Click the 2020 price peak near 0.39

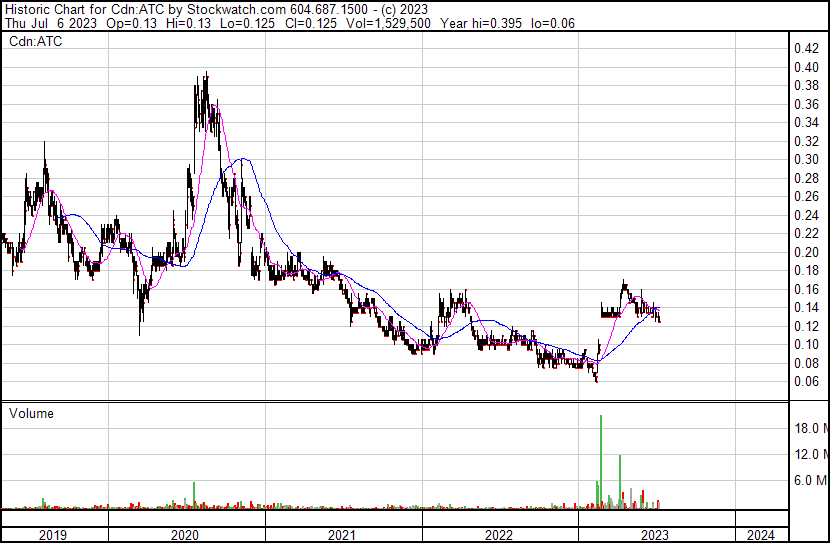[206, 74]
